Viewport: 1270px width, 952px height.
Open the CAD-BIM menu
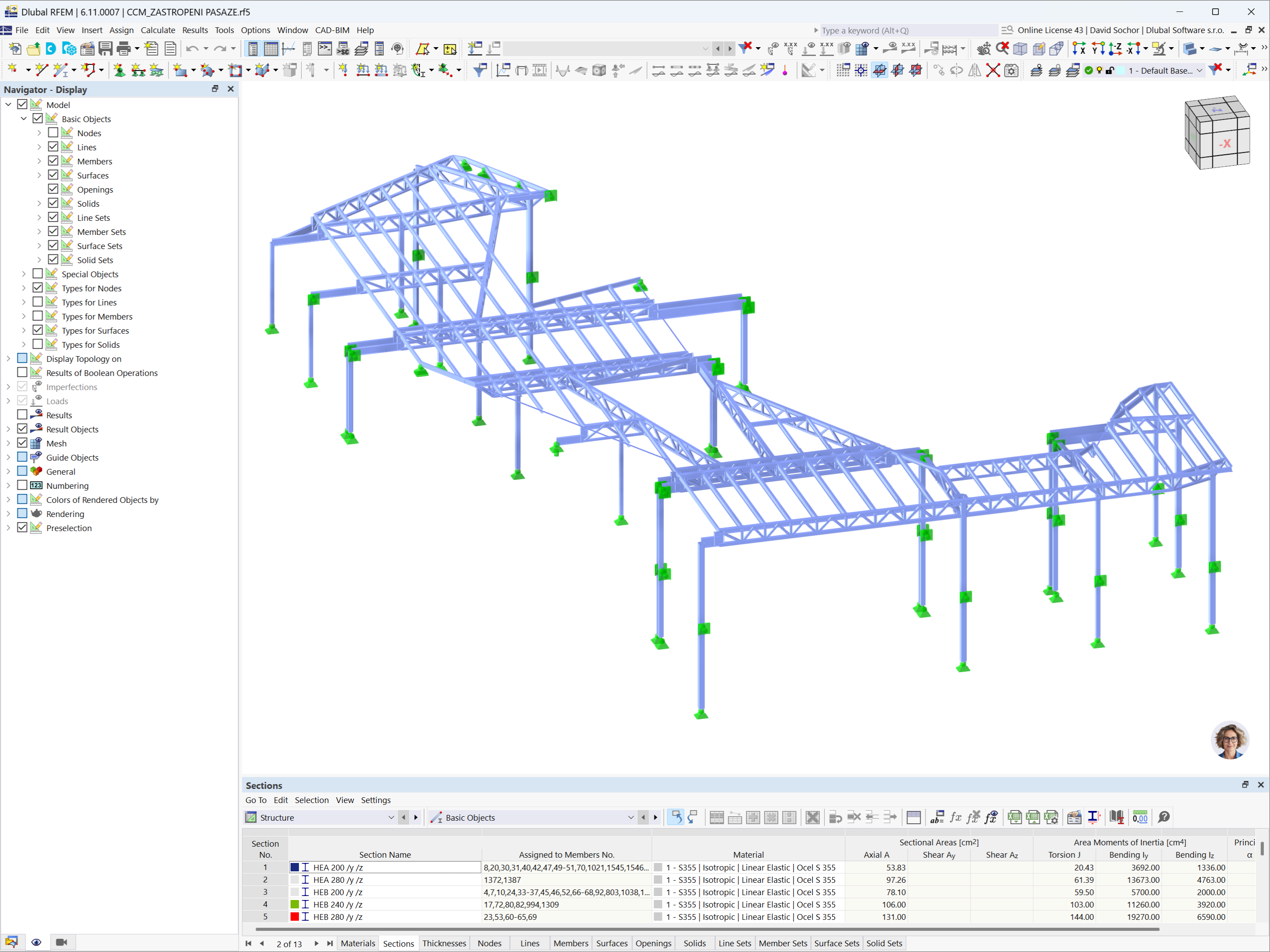[x=332, y=30]
